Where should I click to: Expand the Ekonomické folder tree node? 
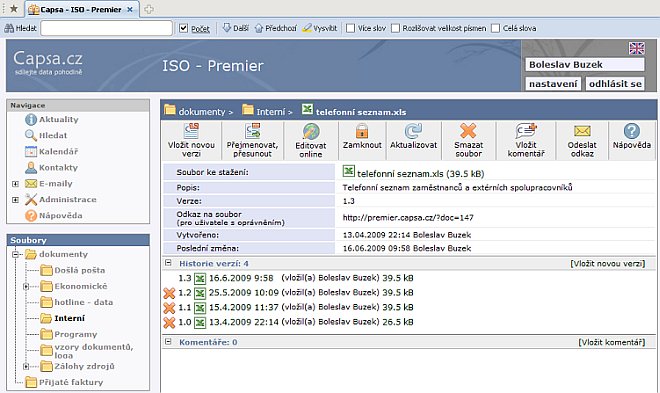26,287
